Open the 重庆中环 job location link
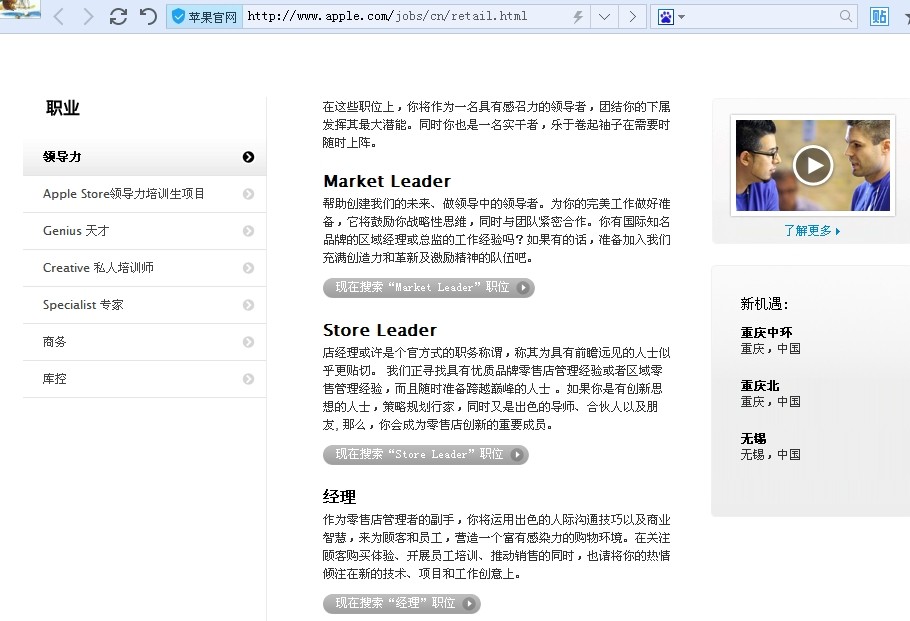 (x=766, y=333)
